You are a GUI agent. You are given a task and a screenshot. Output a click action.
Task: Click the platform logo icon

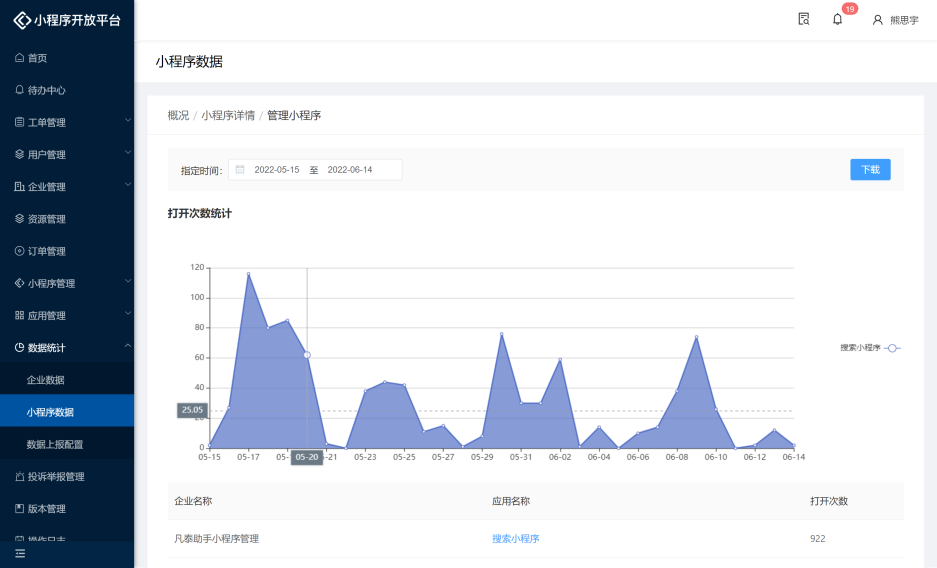(x=22, y=20)
